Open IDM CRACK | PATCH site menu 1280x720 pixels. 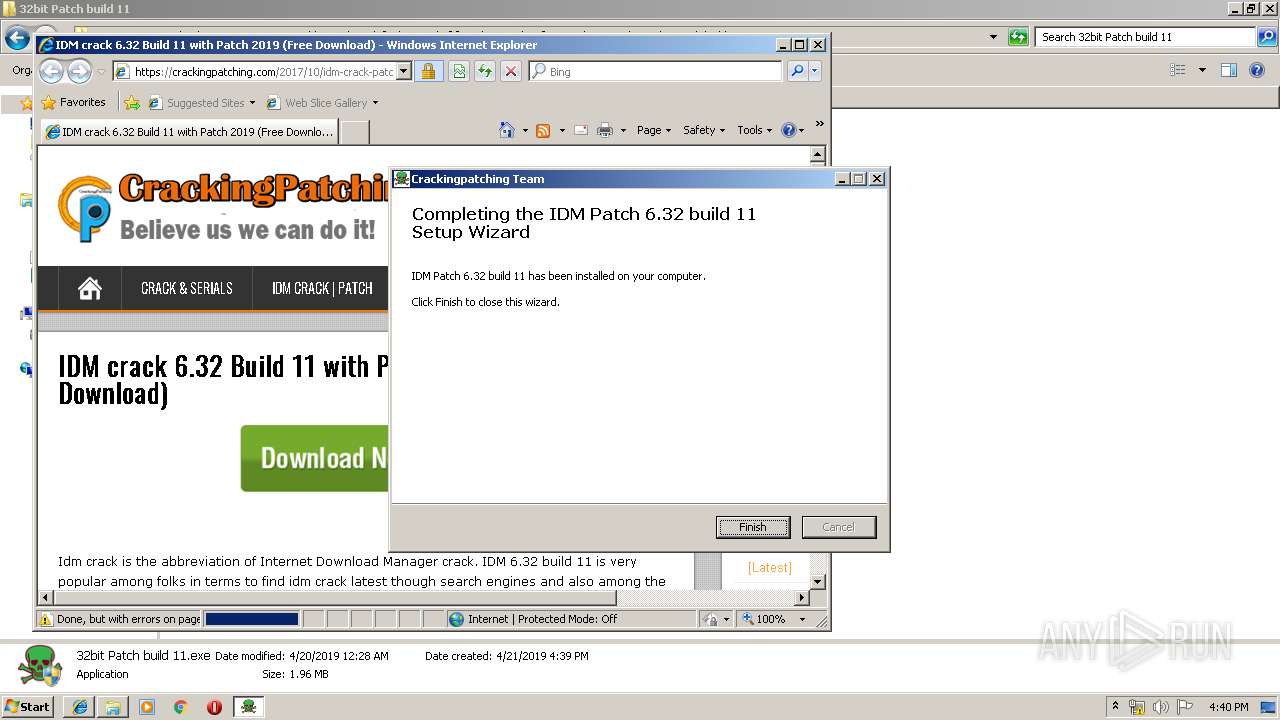click(x=322, y=288)
